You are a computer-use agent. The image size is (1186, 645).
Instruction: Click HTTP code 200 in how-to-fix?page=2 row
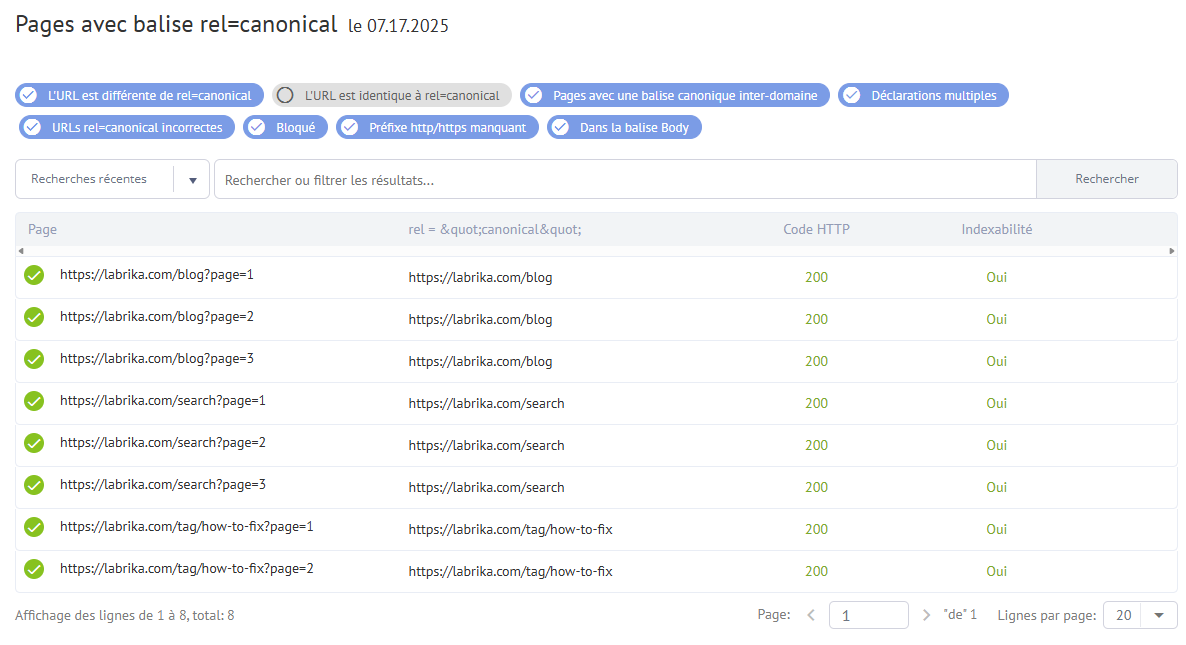coord(816,572)
